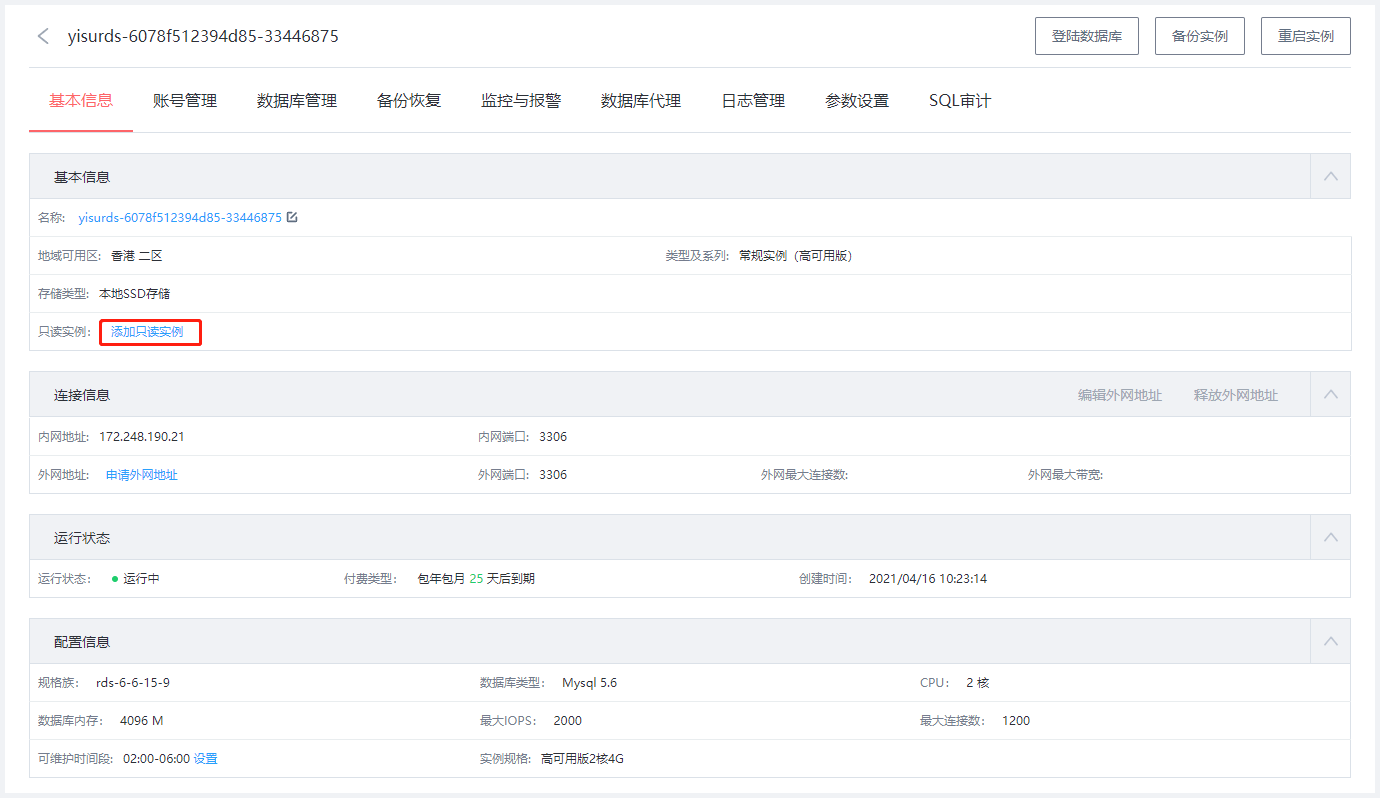Click the type value 常规实例（高可用版）
Screen dimensions: 1380x798
(795, 256)
